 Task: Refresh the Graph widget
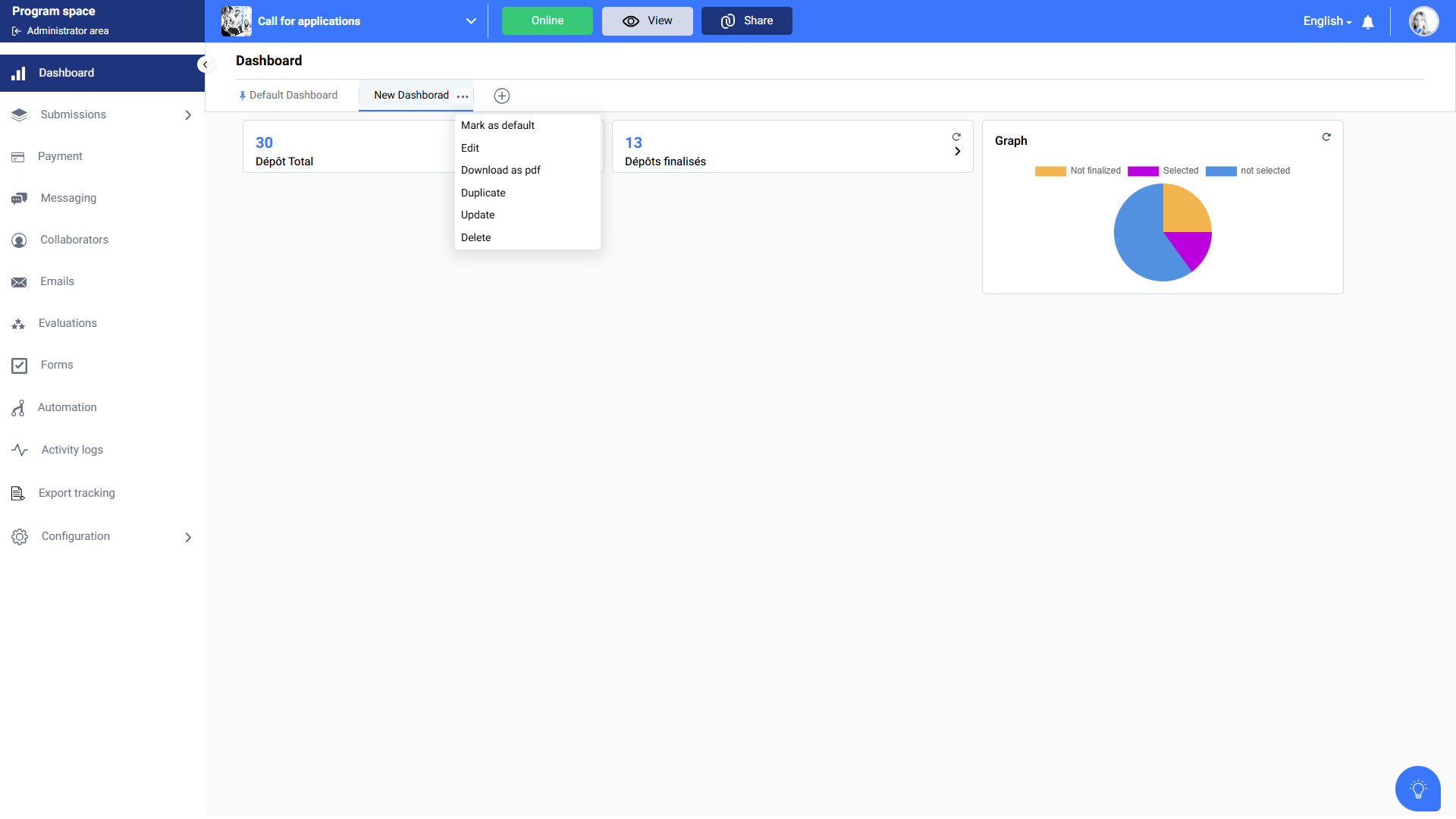click(1326, 137)
